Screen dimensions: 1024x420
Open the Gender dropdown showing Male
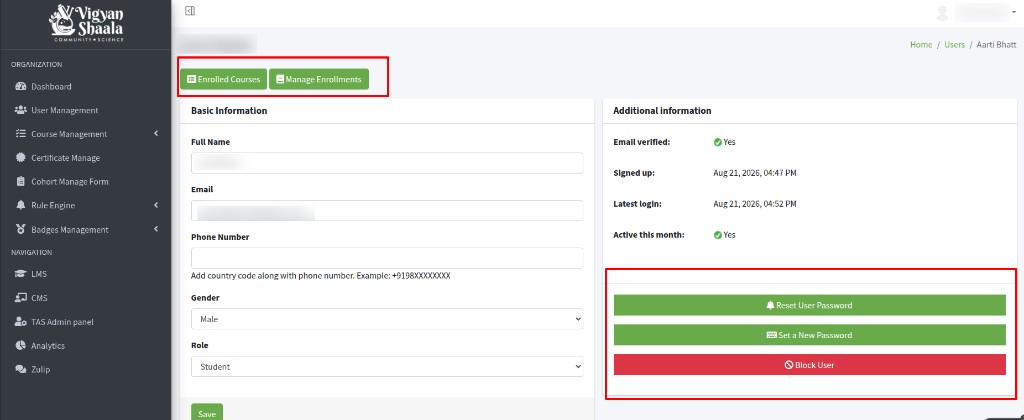(387, 319)
